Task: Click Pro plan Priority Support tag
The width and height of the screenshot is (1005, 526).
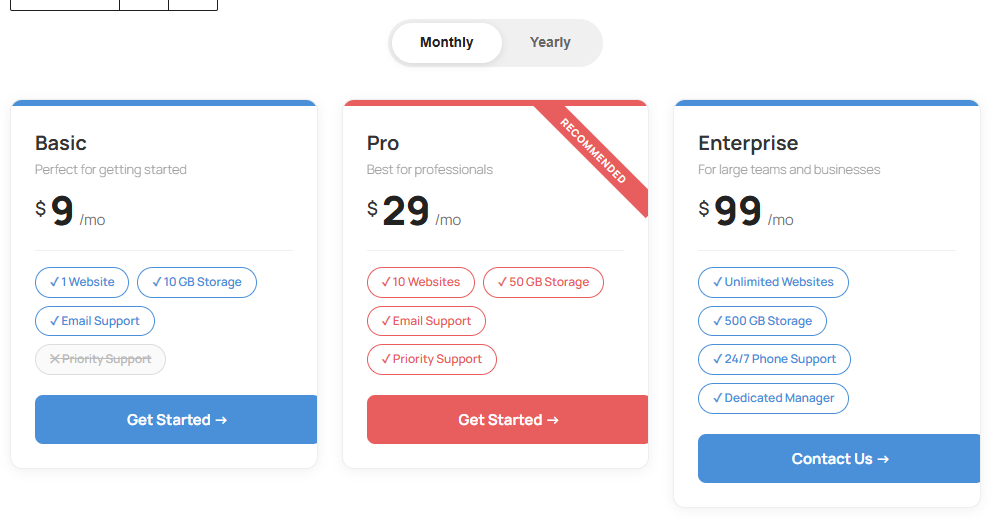Action: (431, 360)
